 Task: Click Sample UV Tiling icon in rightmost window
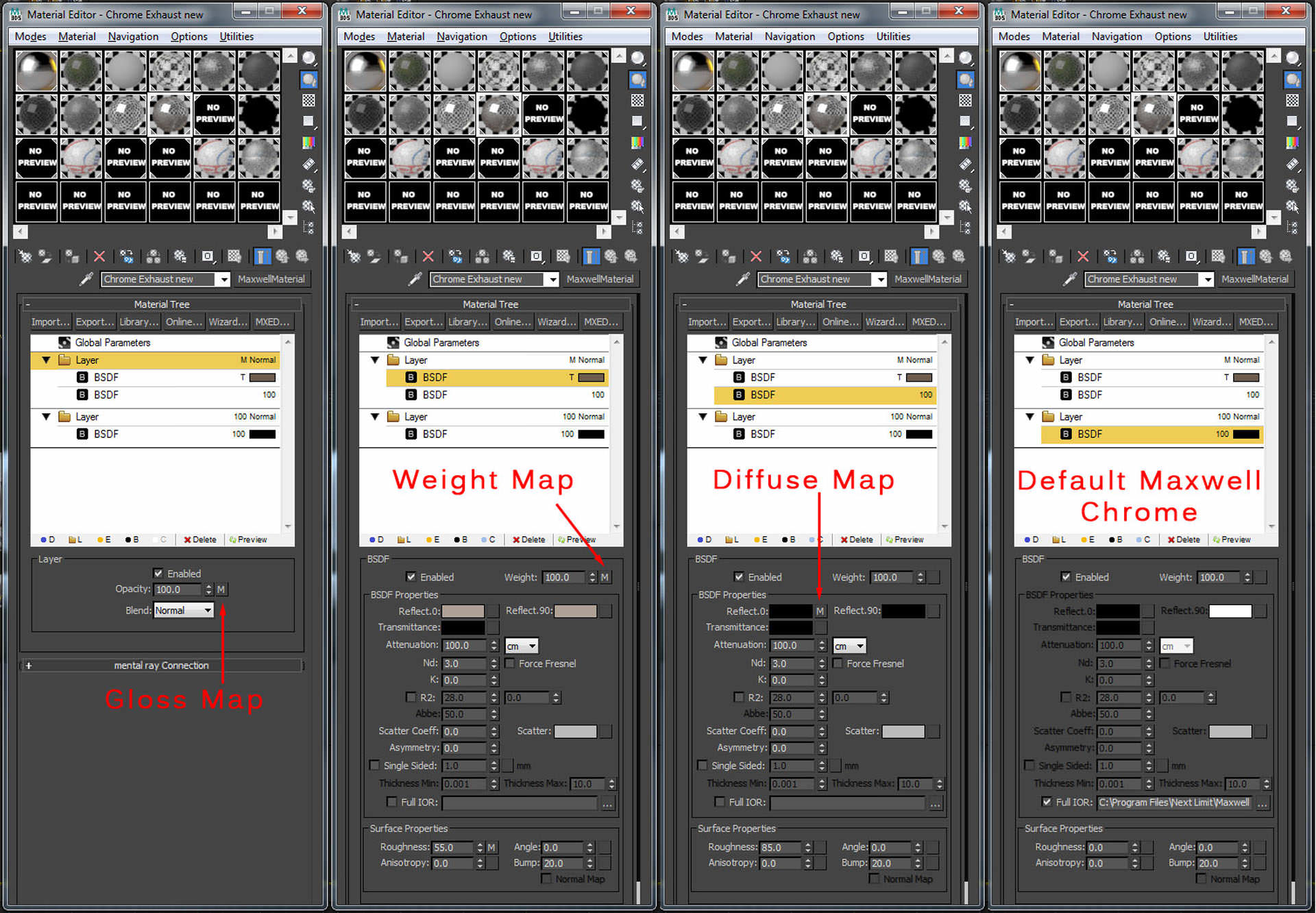click(x=1293, y=121)
